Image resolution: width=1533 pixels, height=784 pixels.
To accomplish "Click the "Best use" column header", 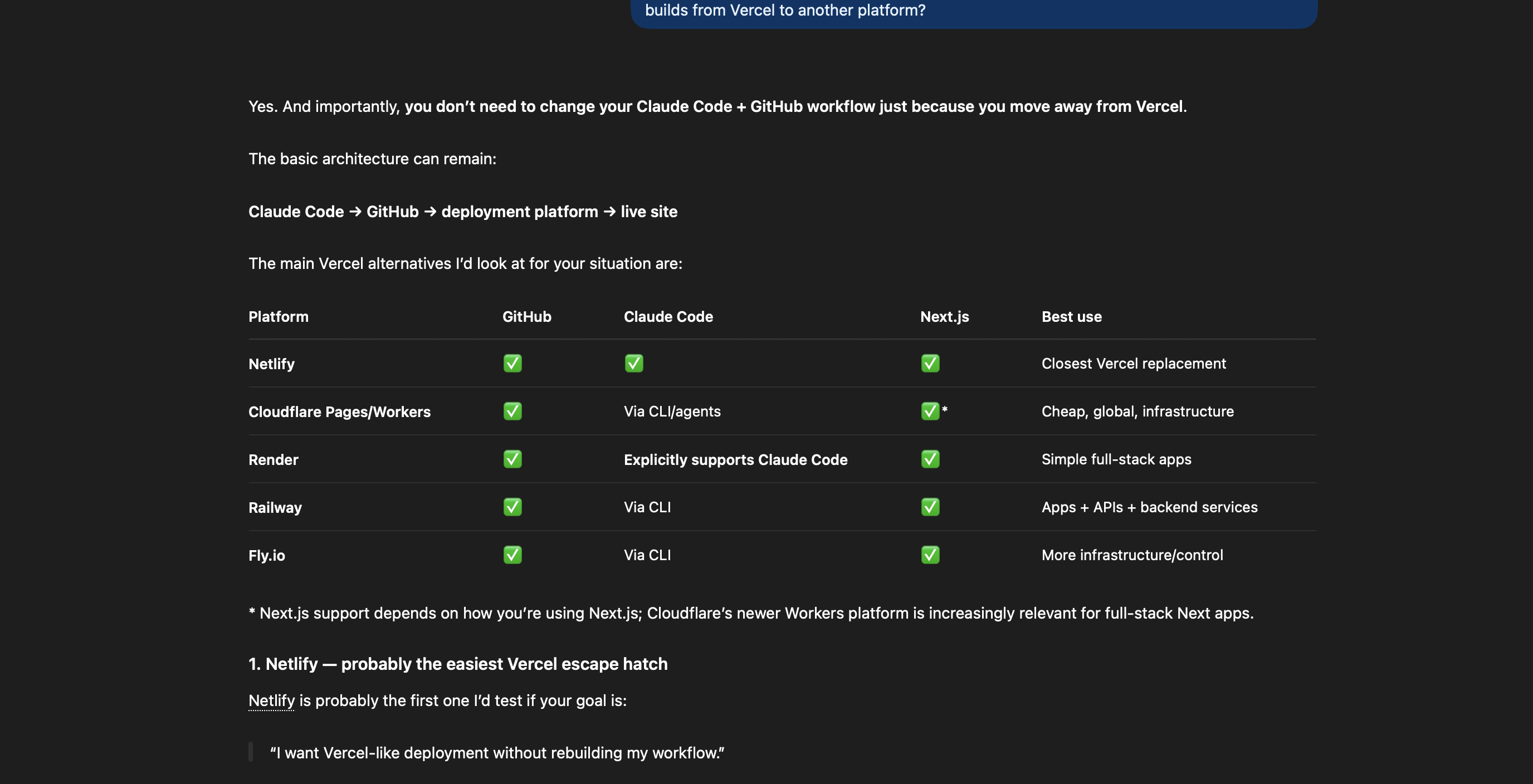I will 1071,316.
